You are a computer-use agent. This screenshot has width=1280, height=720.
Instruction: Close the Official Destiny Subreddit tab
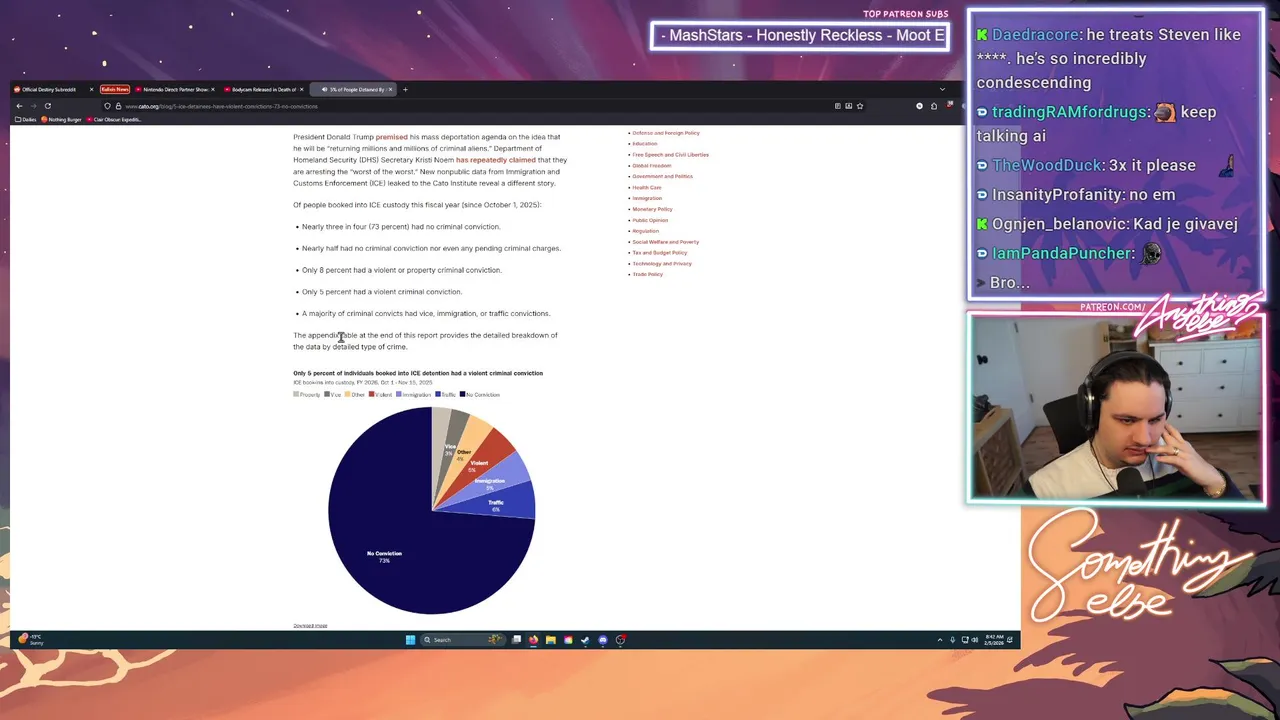pos(91,89)
